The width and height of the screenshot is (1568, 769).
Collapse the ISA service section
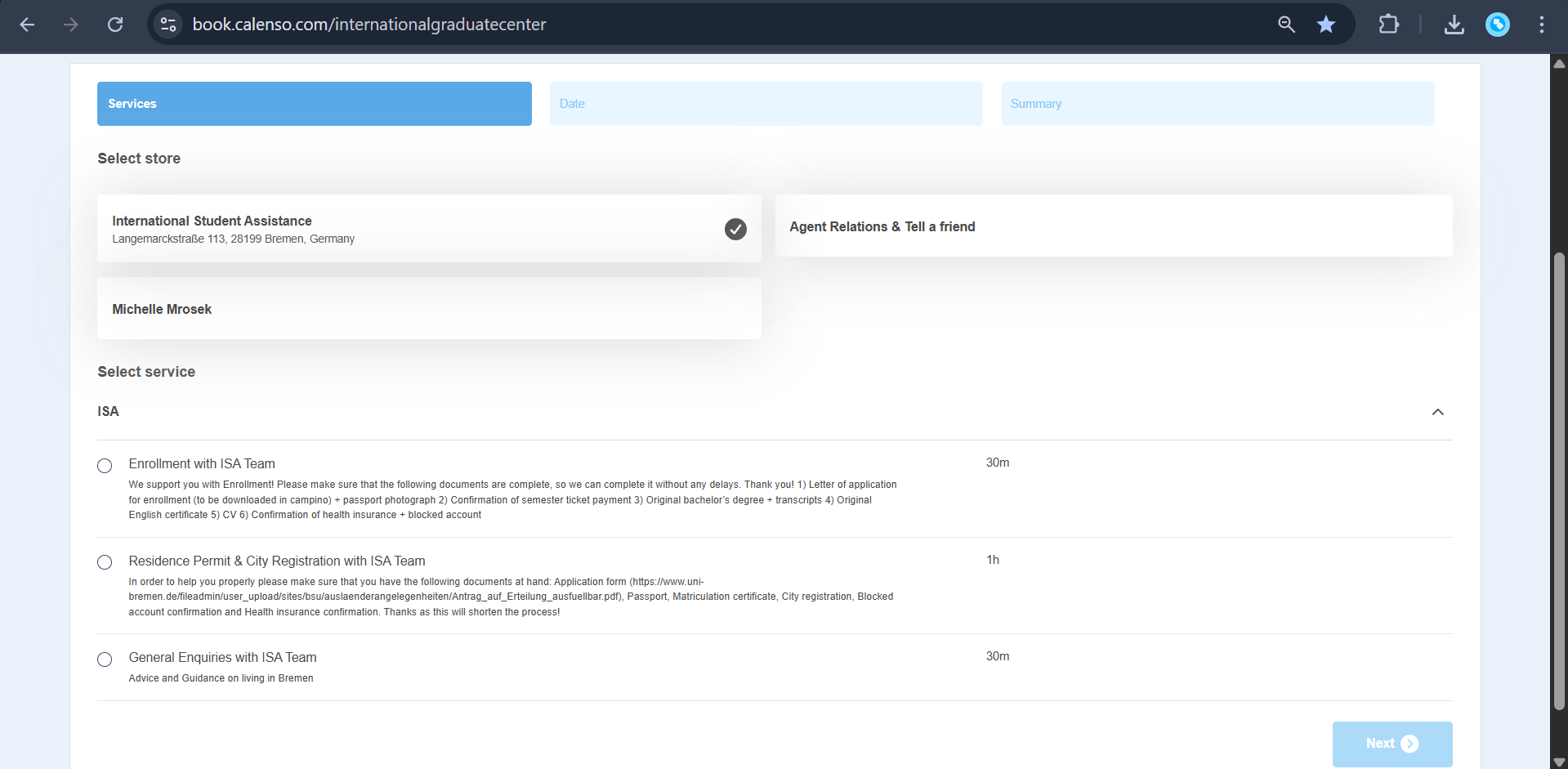[1438, 412]
